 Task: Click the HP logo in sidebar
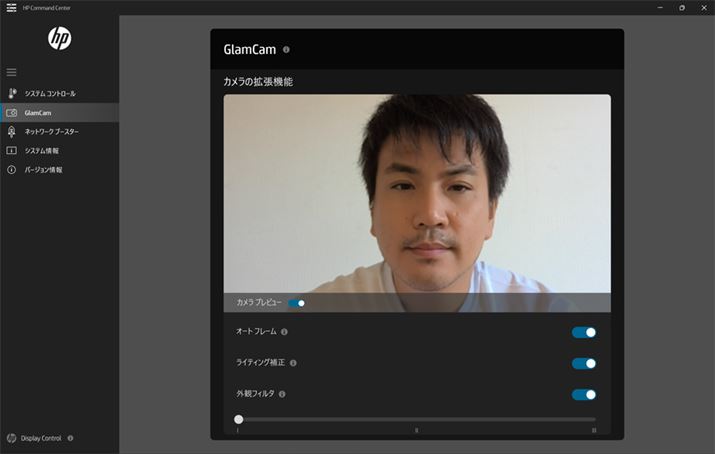point(59,39)
